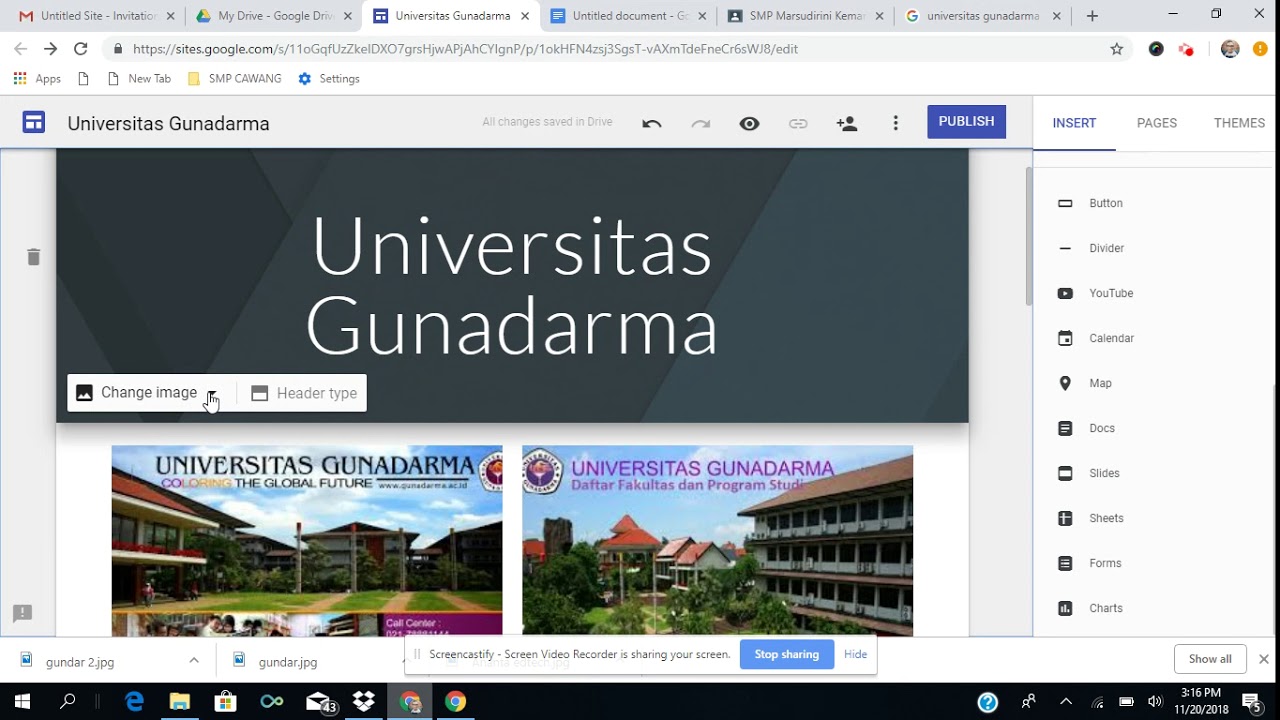1280x720 pixels.
Task: Open Dropbox from the taskbar
Action: [364, 701]
